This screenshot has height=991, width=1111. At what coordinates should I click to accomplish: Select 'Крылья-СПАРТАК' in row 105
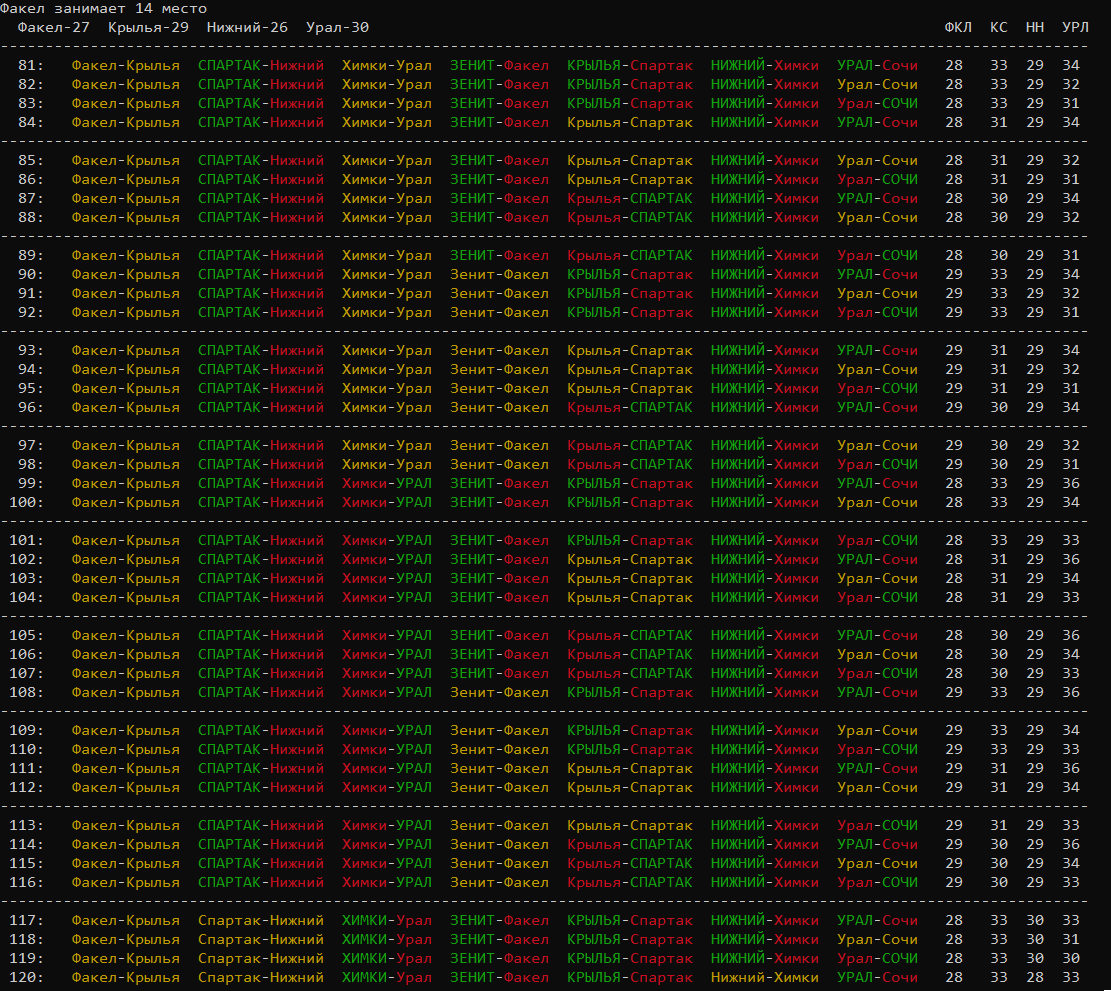(x=630, y=636)
